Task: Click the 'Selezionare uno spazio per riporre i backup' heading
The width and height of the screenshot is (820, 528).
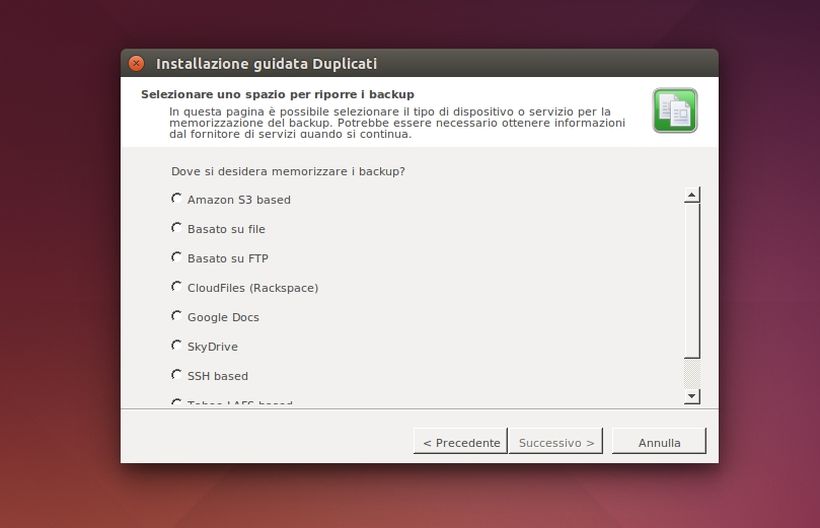Action: [x=278, y=94]
